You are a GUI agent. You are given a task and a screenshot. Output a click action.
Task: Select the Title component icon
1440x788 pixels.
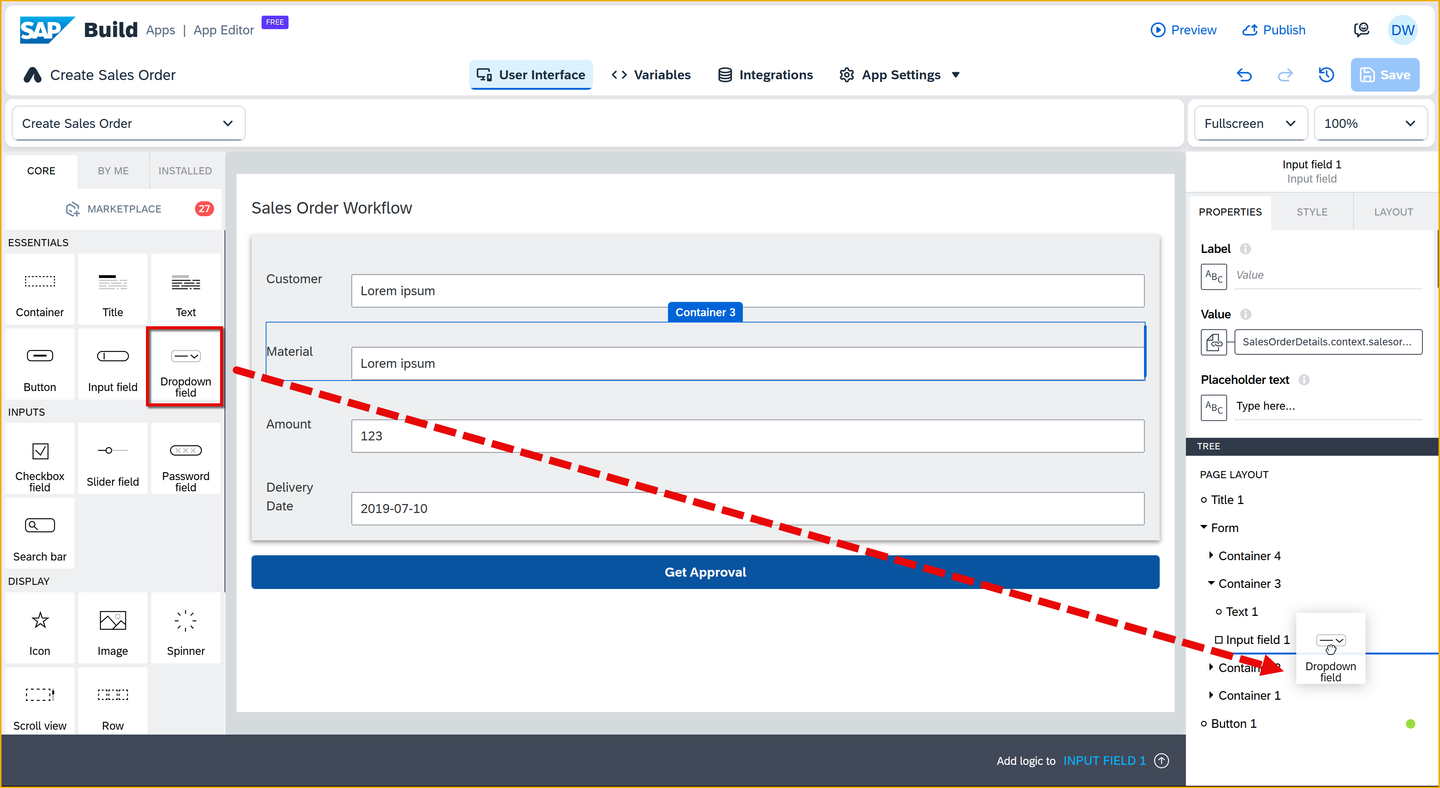tap(113, 289)
